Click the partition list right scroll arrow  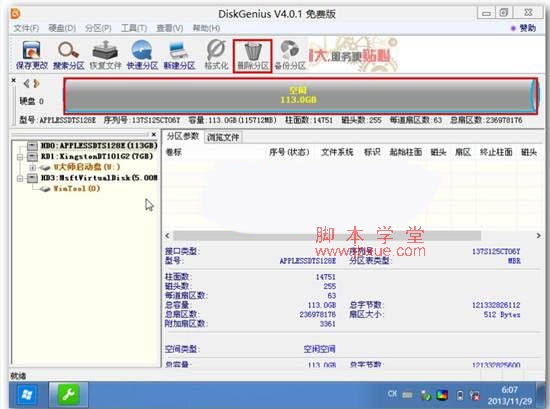[538, 236]
